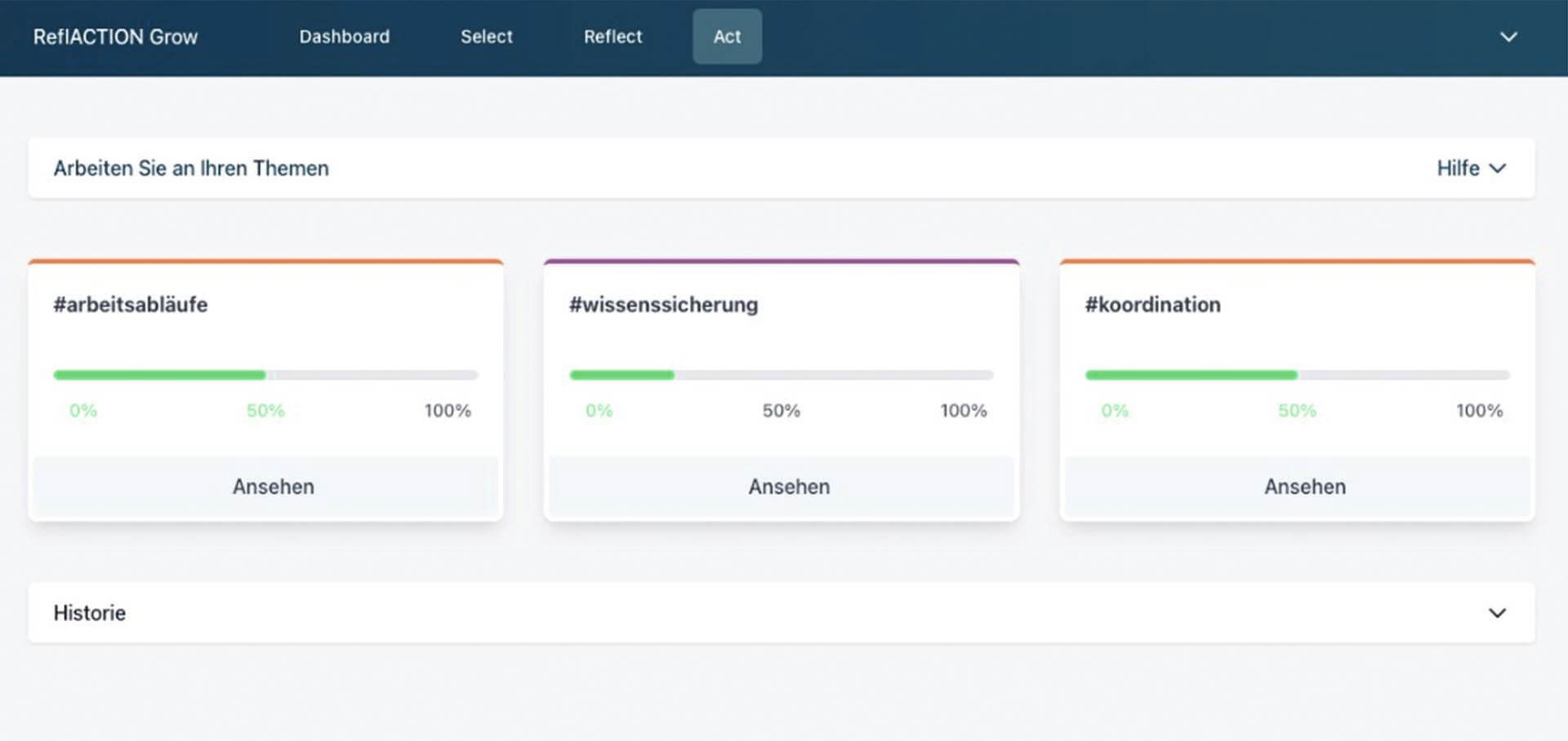This screenshot has width=1568, height=741.
Task: Click the 100% marker on #wissenssicherung
Action: pos(963,410)
